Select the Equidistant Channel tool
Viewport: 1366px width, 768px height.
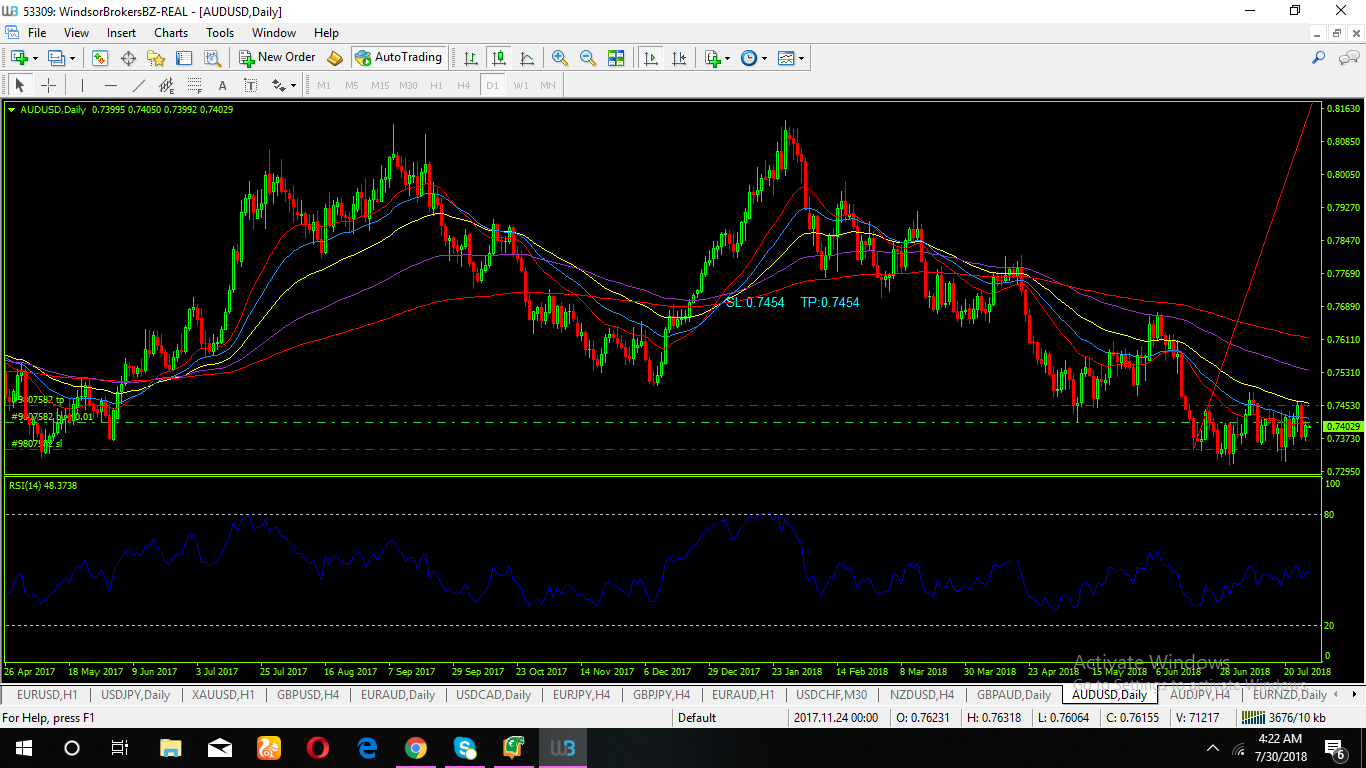pos(166,85)
